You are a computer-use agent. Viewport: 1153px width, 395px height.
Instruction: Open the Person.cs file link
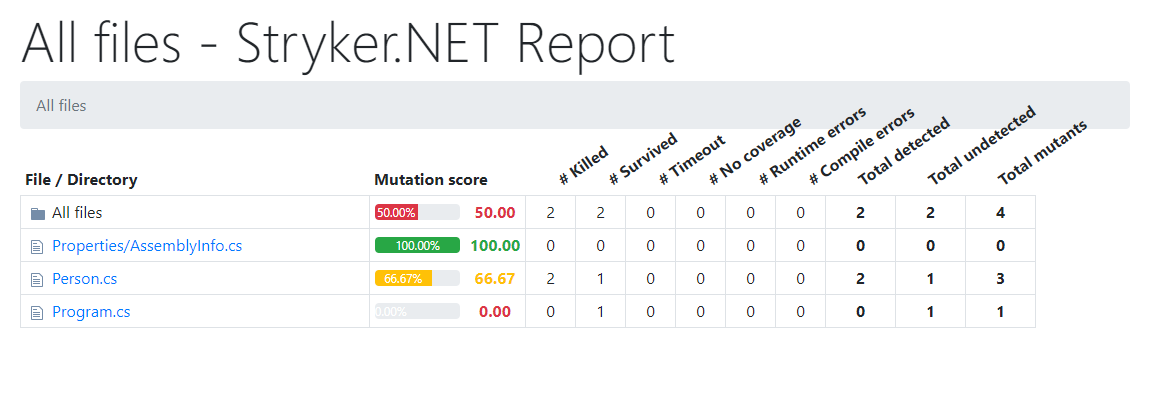pos(85,280)
